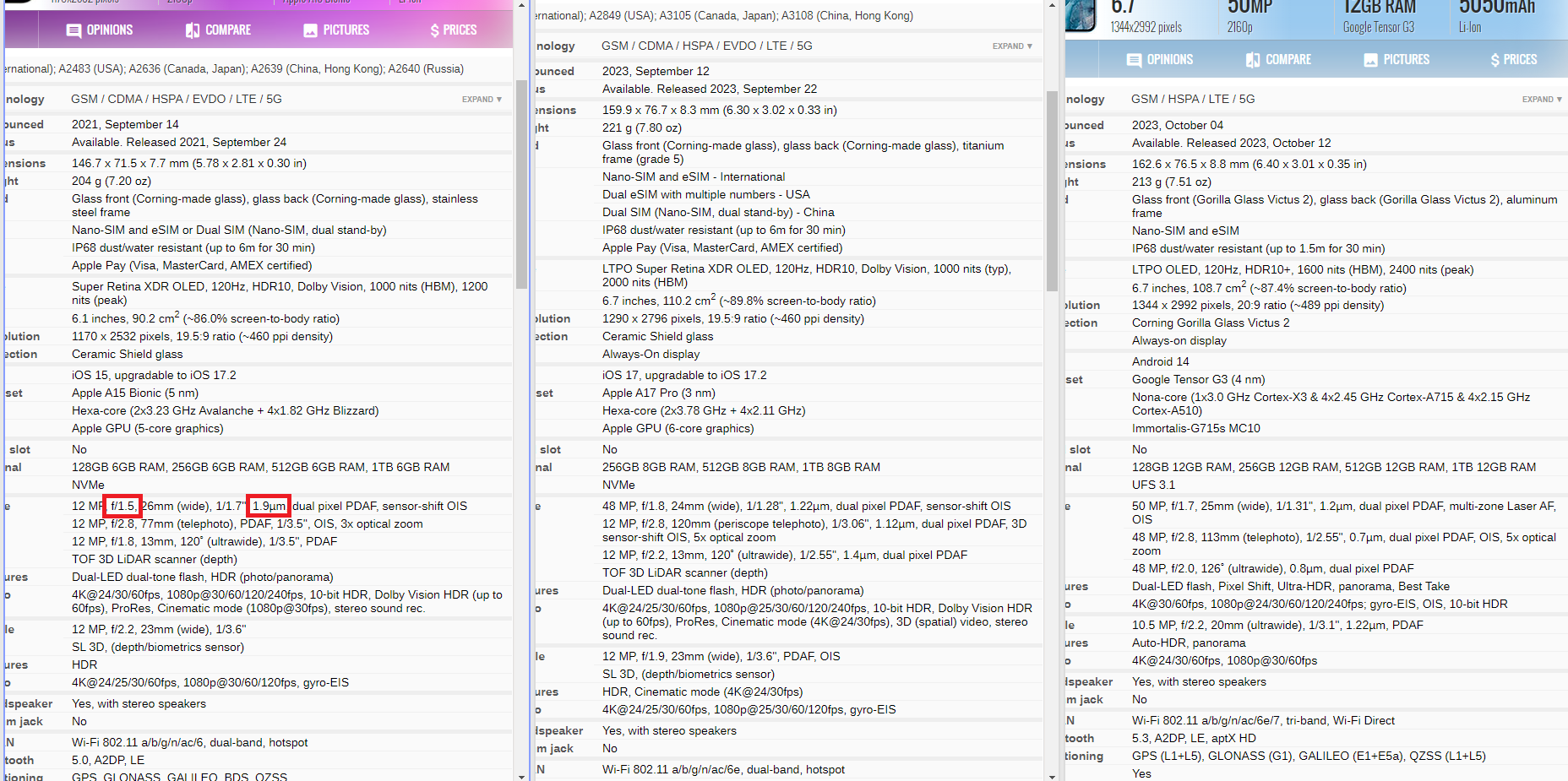Open Prices in the right Pixel pane
1568x781 pixels.
pyautogui.click(x=1514, y=60)
